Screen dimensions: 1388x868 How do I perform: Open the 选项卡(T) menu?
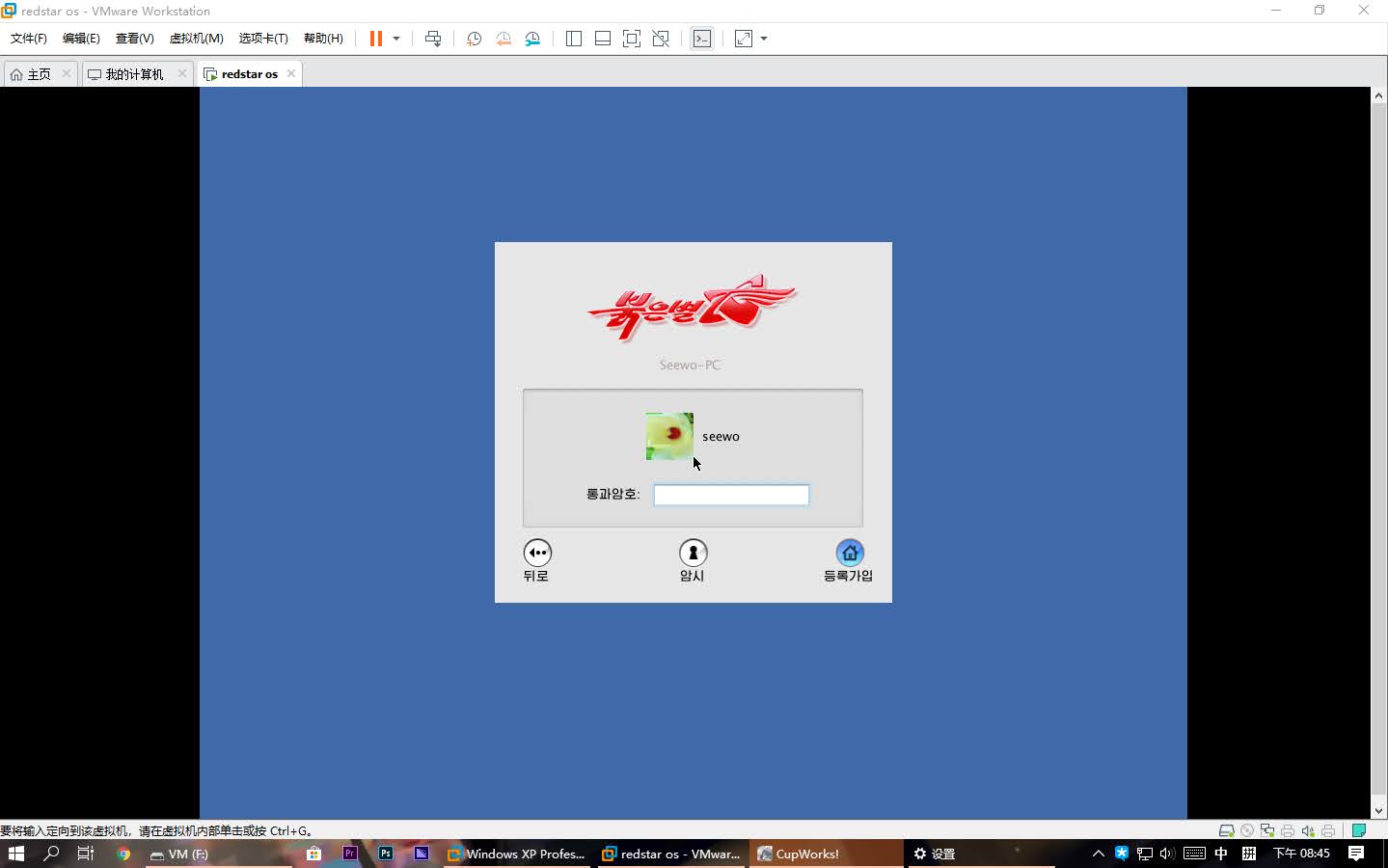point(263,39)
